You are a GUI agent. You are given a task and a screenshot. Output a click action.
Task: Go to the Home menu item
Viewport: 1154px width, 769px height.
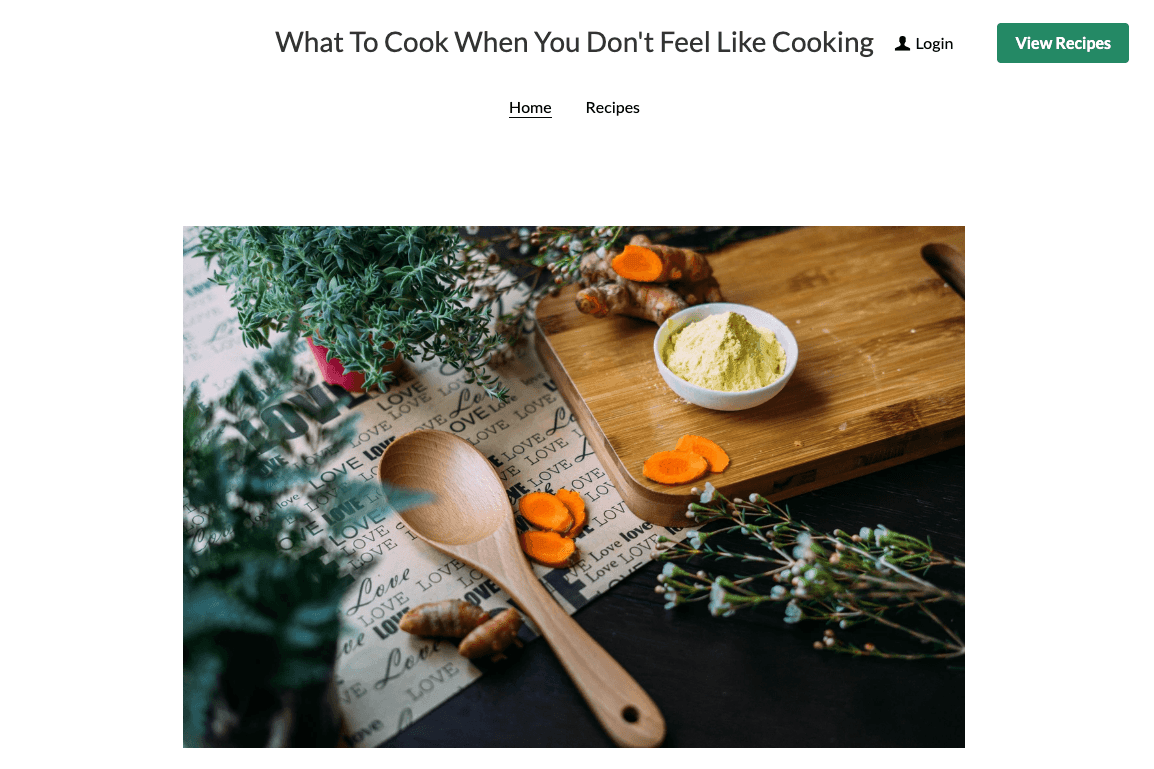tap(530, 107)
